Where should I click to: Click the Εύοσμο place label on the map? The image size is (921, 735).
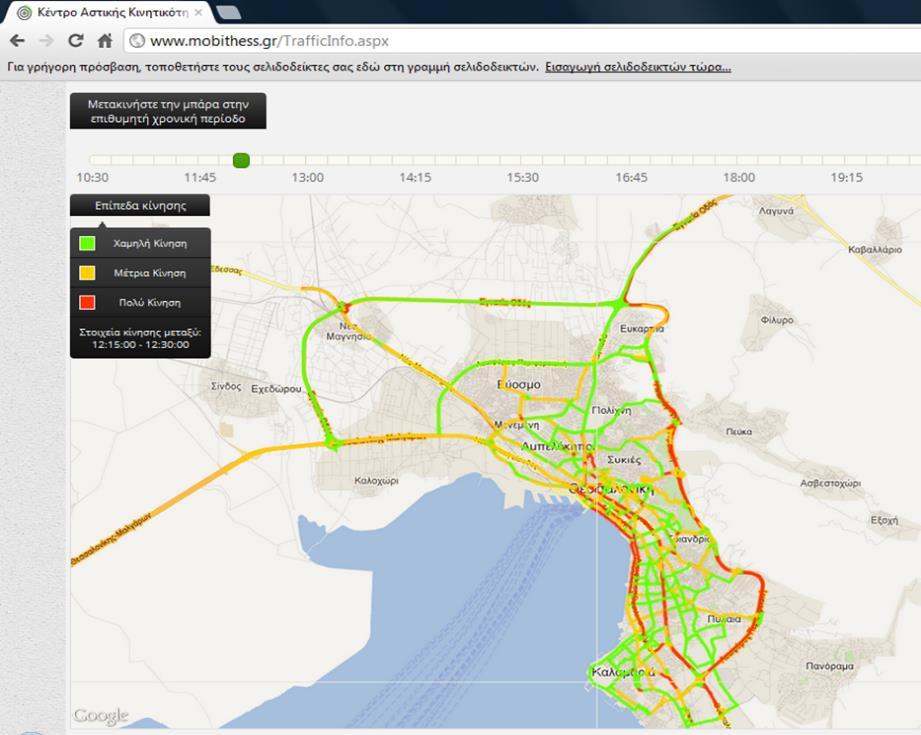click(519, 385)
